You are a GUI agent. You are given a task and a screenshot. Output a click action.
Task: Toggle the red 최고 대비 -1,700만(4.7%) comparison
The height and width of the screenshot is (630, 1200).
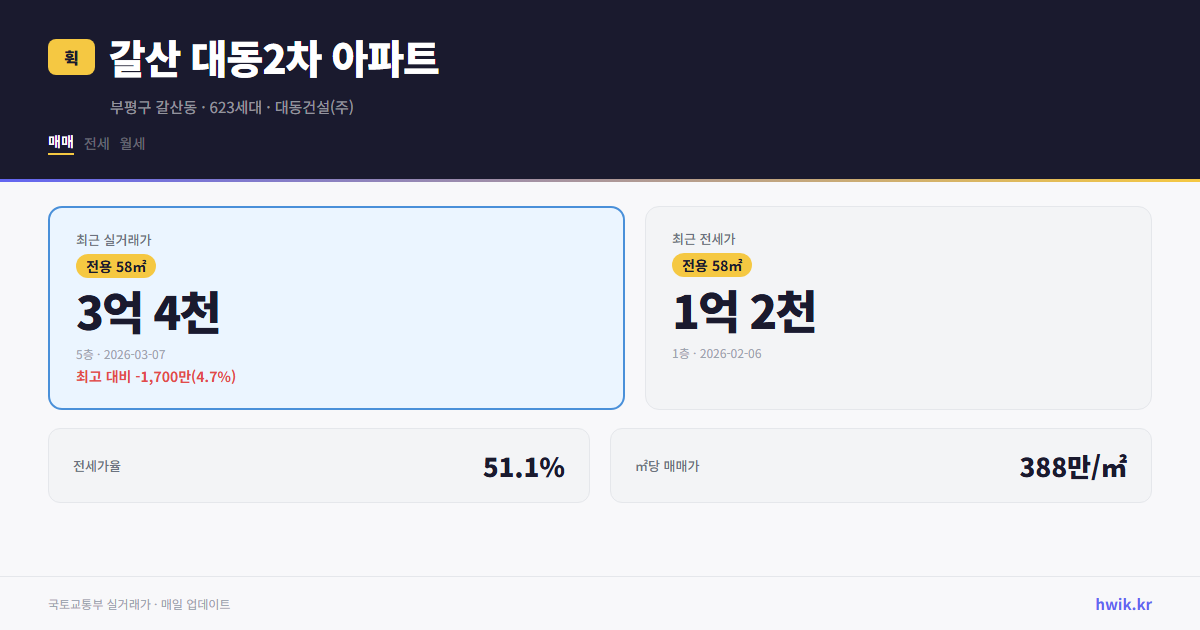155,376
